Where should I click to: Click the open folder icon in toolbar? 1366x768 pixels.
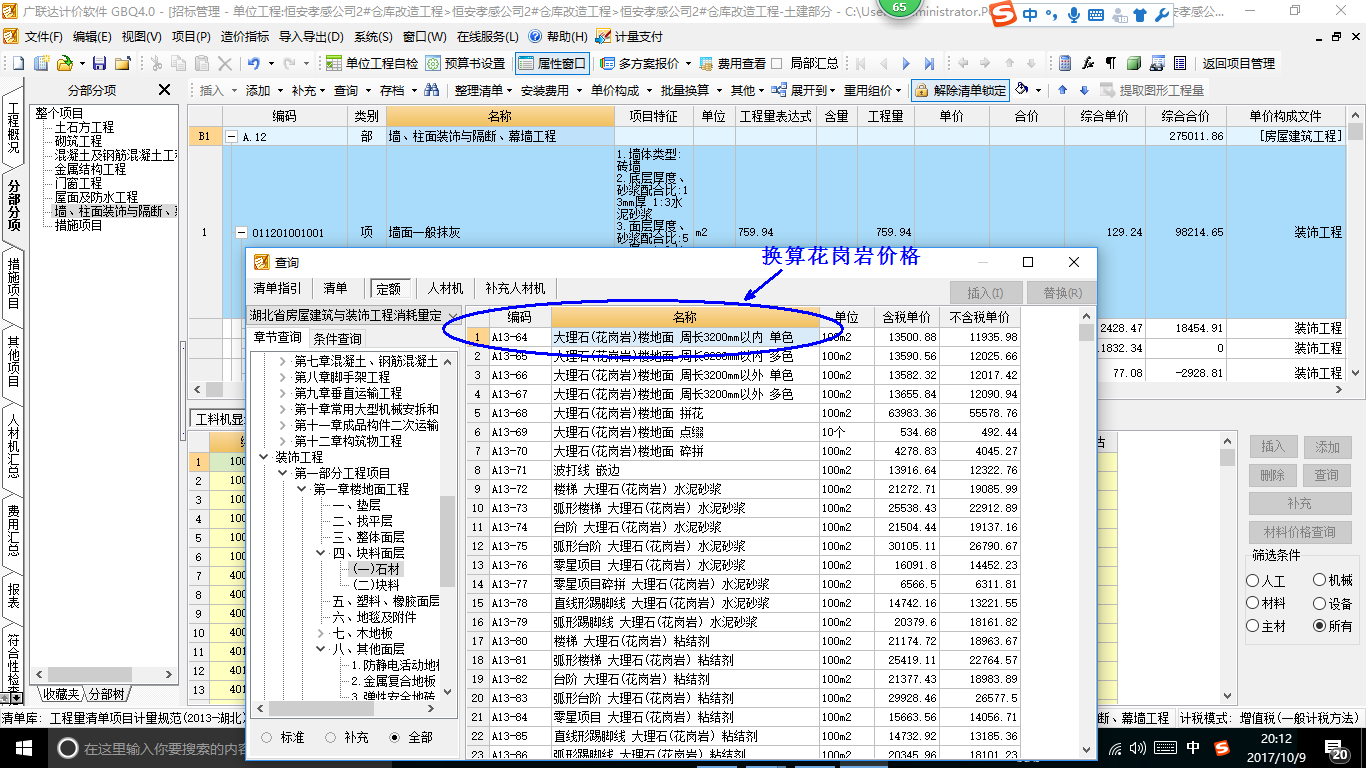point(64,63)
